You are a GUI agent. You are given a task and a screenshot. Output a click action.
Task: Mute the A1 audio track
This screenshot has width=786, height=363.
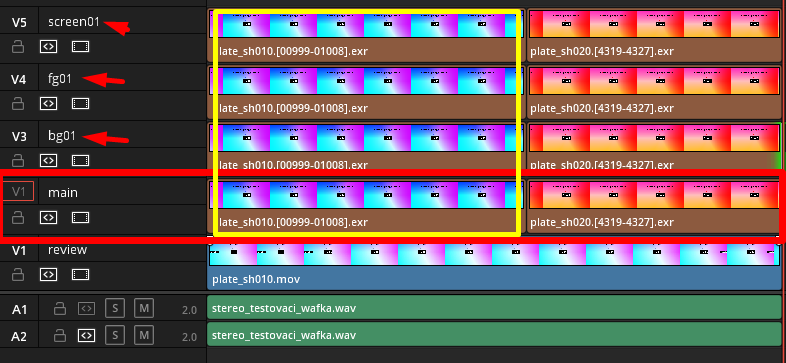click(144, 308)
